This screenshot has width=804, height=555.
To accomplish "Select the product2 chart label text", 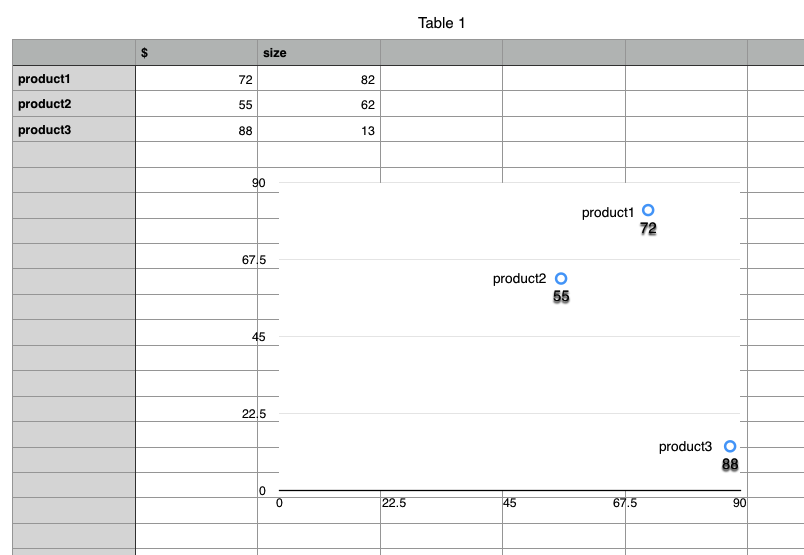I will pos(519,279).
